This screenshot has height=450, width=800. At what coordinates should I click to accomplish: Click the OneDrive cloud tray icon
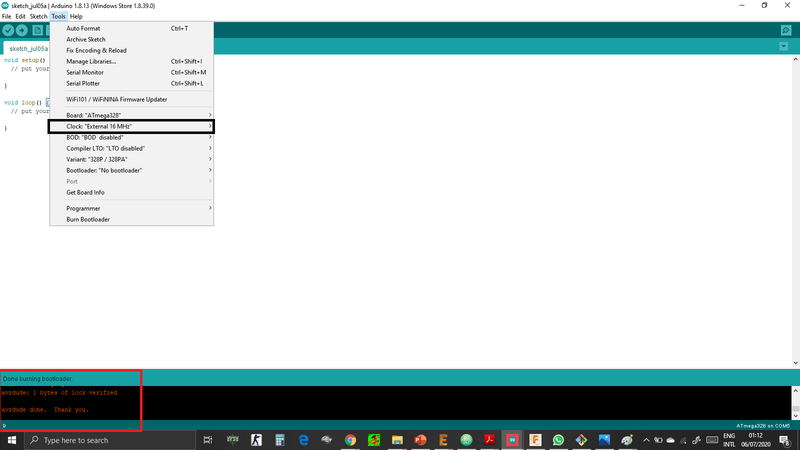tap(671, 440)
